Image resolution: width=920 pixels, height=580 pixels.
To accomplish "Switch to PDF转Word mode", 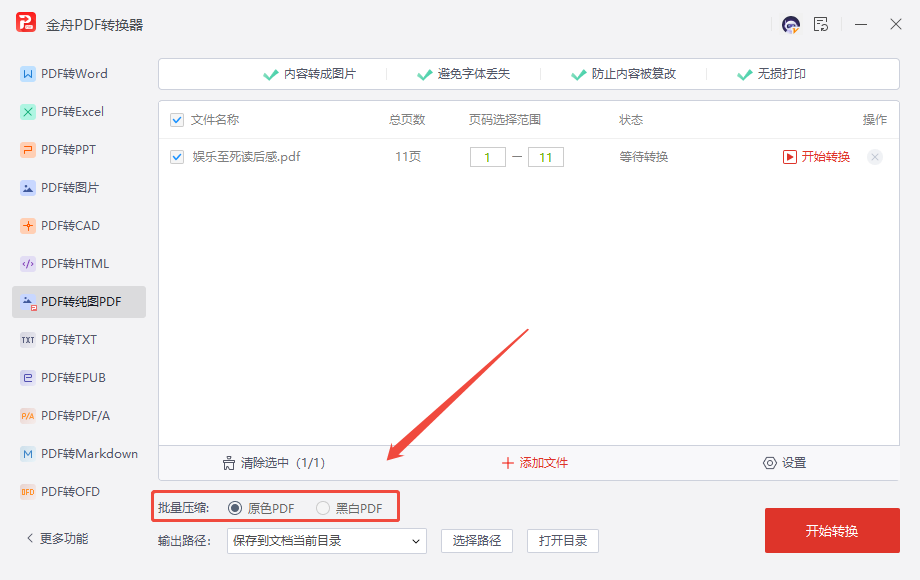I will pos(79,74).
